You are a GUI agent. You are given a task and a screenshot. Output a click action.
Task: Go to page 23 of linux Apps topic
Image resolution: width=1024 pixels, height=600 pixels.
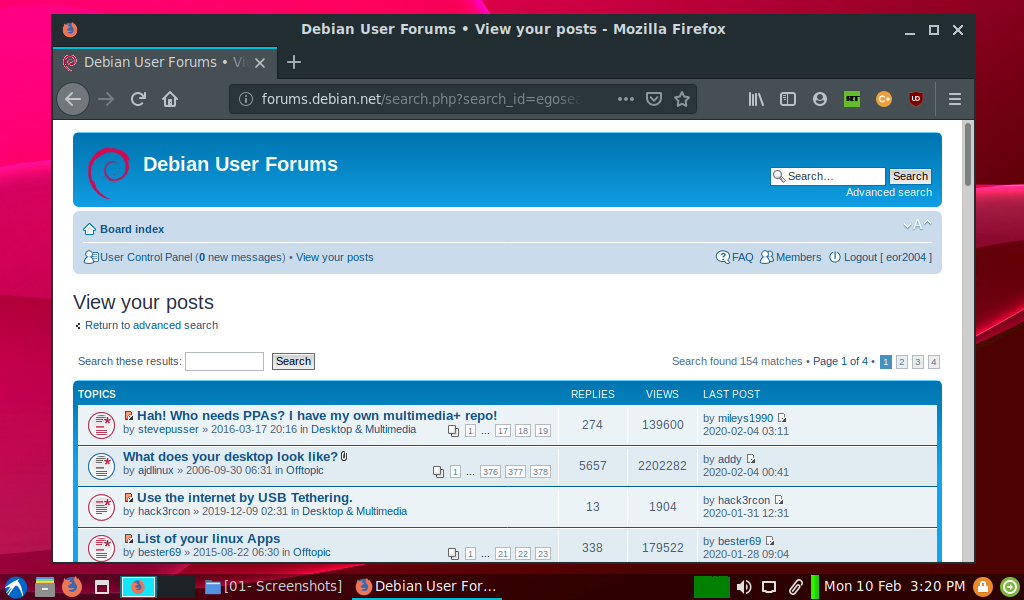(x=543, y=554)
